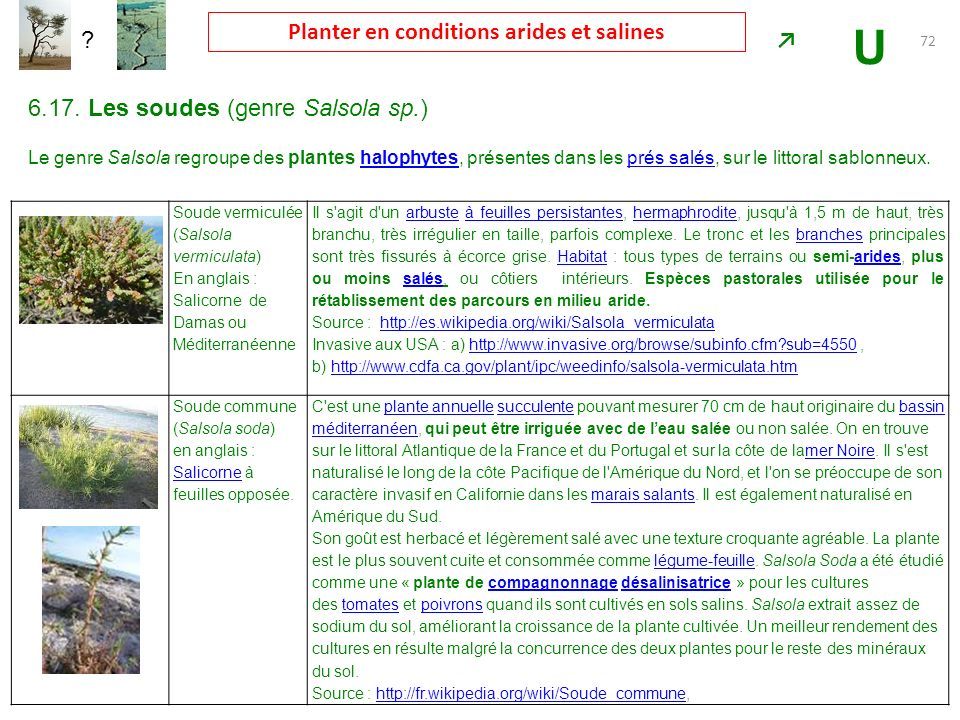This screenshot has height=720, width=960.
Task: Open the bassin link
Action: (x=921, y=407)
